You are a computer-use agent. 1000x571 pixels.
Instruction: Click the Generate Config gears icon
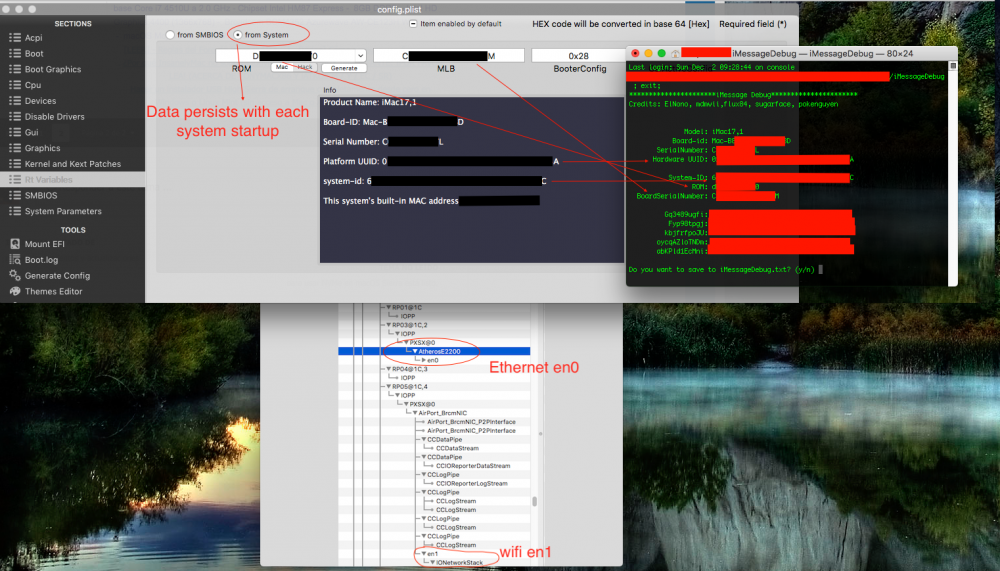pos(15,275)
